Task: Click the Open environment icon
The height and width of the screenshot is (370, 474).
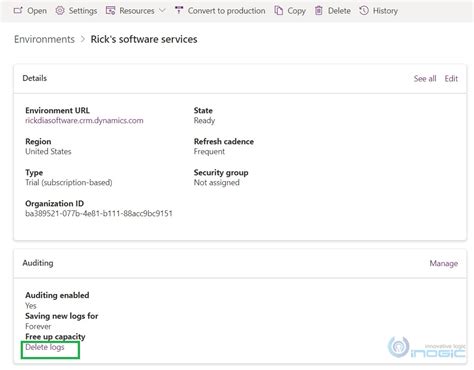Action: coord(18,11)
